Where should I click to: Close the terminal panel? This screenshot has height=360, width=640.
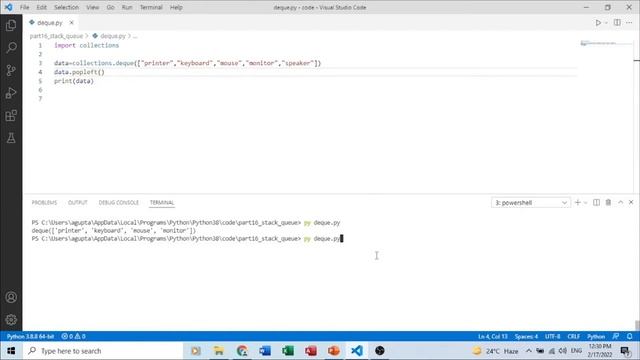(631, 202)
